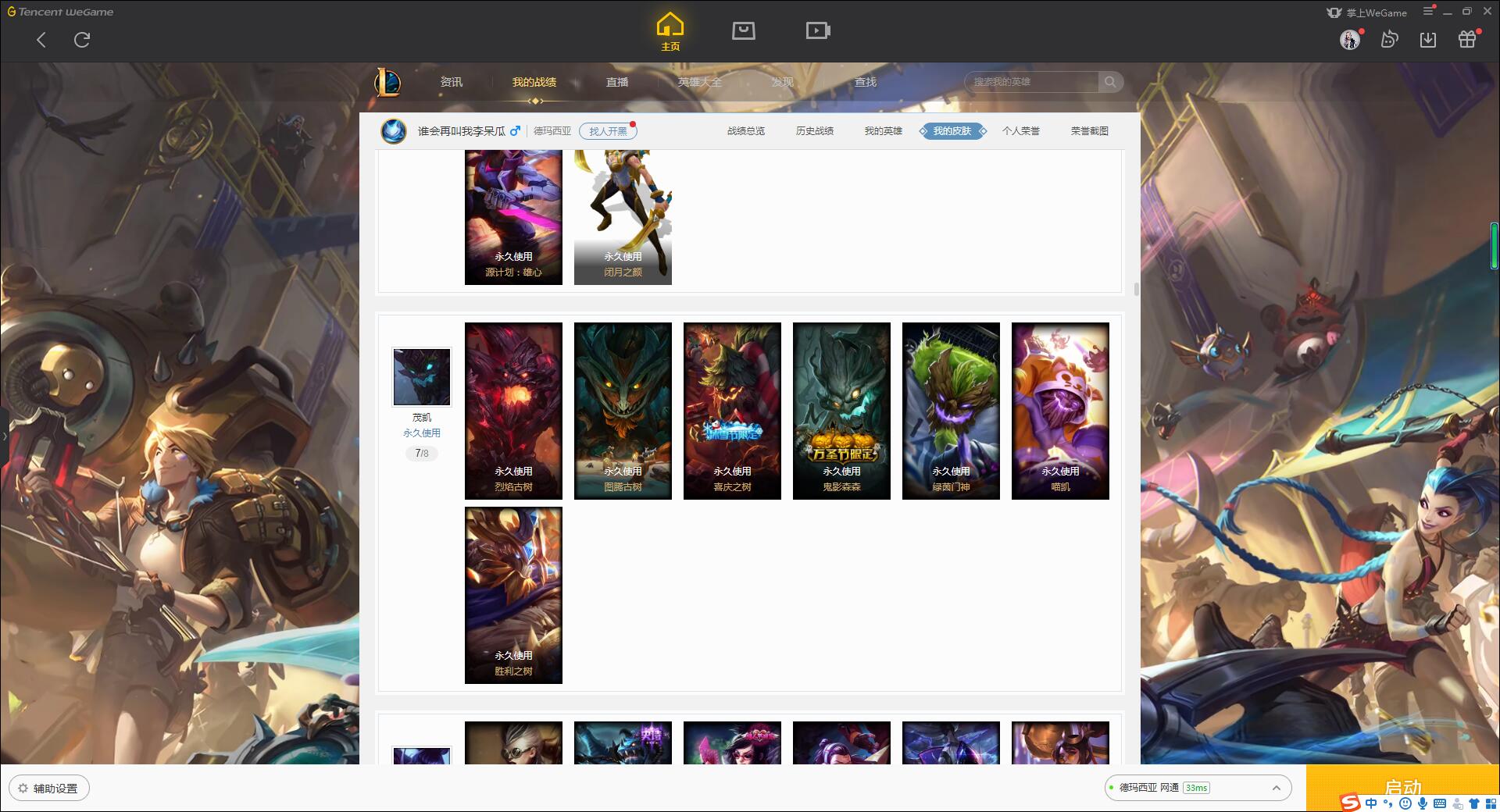Open the video camera icon in top bar
This screenshot has width=1500, height=812.
[817, 30]
